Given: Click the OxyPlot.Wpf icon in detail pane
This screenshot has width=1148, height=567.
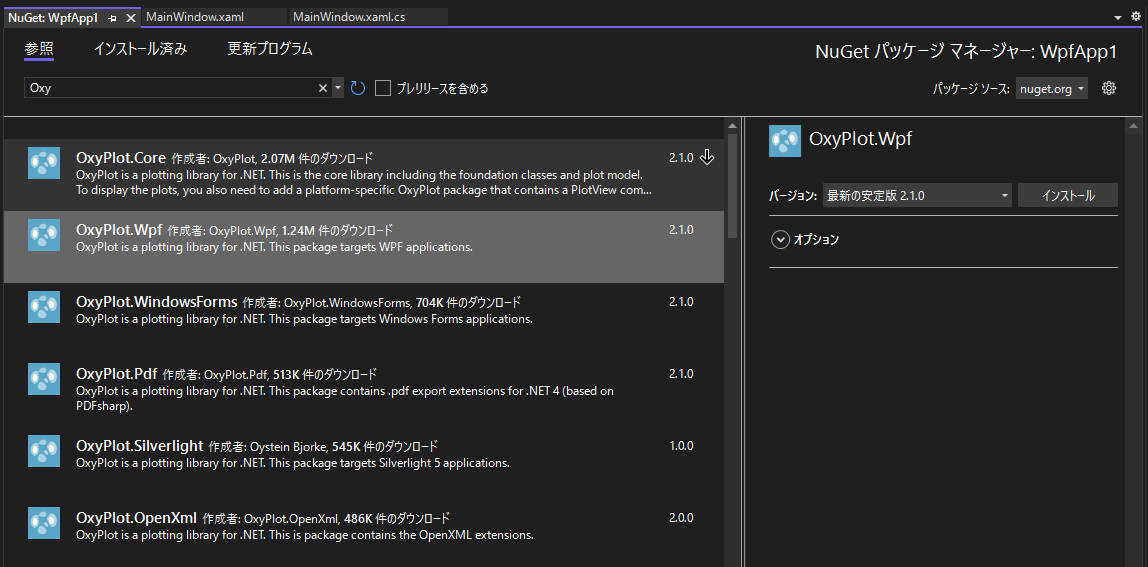Looking at the screenshot, I should pyautogui.click(x=785, y=141).
